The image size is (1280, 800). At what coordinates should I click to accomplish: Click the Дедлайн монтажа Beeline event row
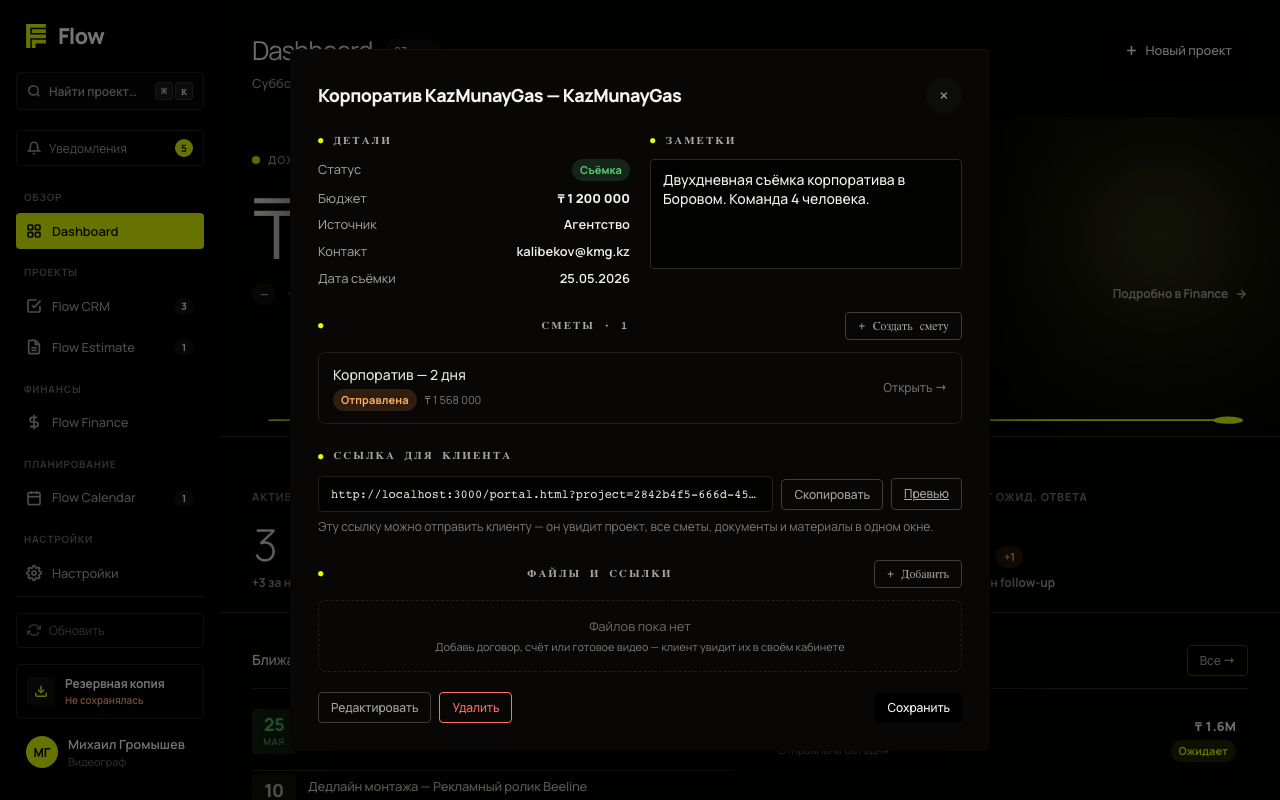tap(492, 787)
